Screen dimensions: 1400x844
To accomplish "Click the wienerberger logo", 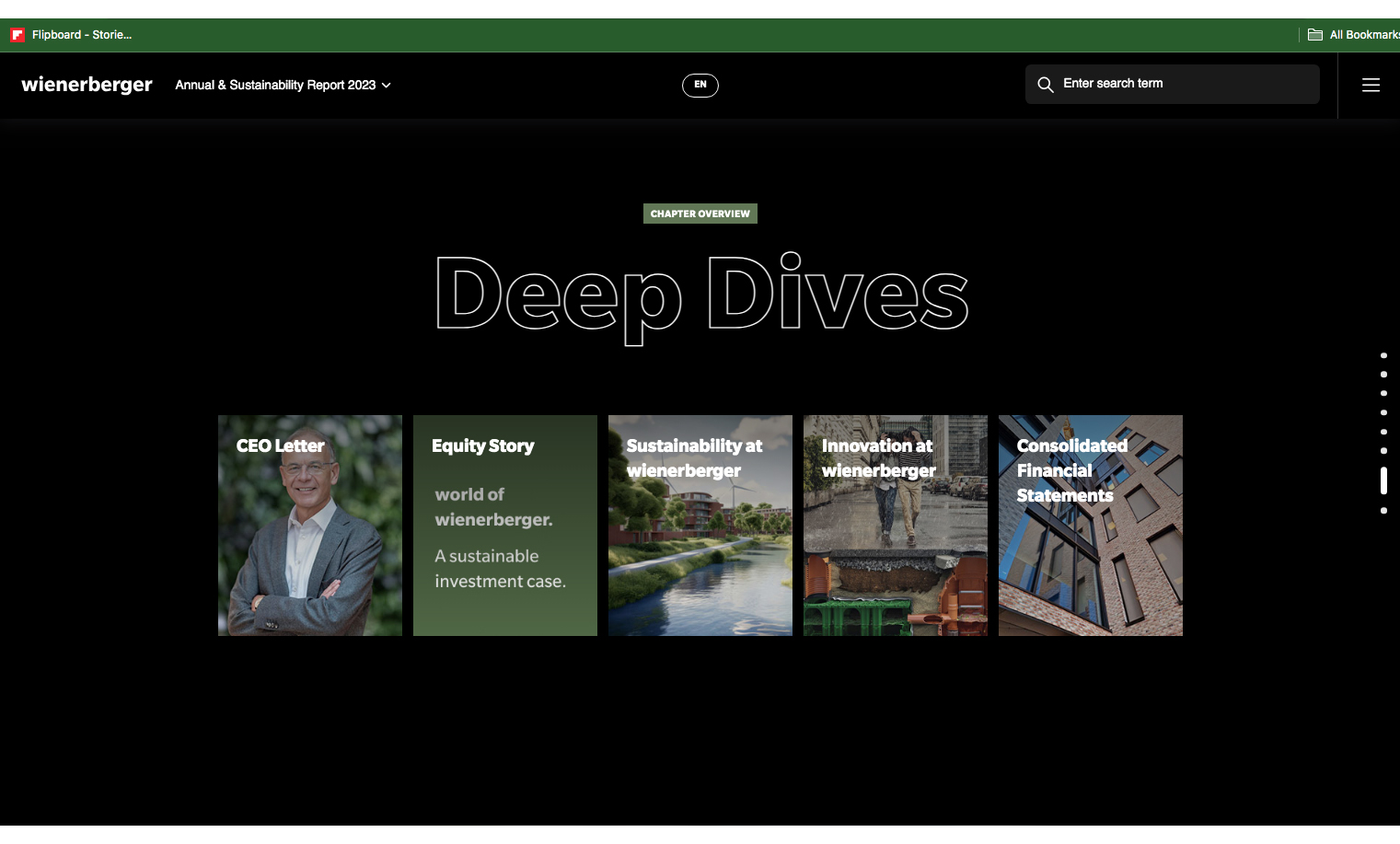I will pyautogui.click(x=87, y=85).
